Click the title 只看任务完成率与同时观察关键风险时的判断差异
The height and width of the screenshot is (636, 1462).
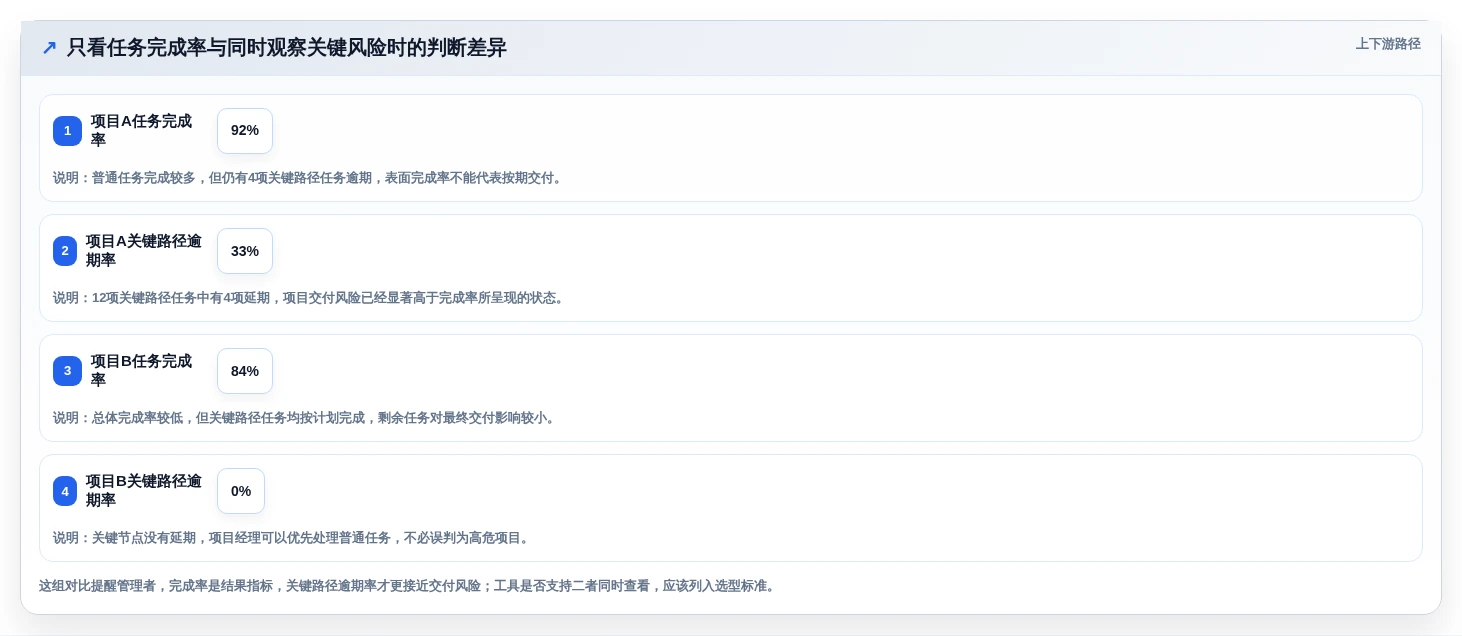(287, 48)
